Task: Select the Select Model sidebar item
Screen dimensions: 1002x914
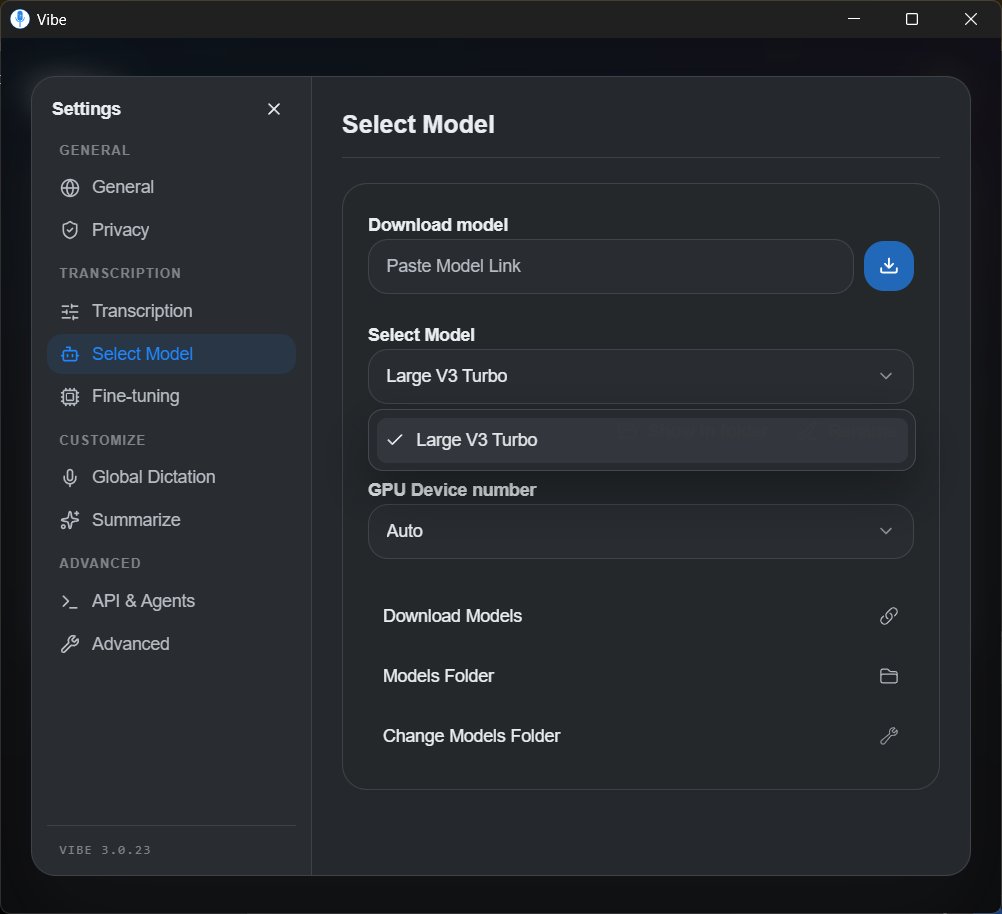Action: [x=171, y=354]
